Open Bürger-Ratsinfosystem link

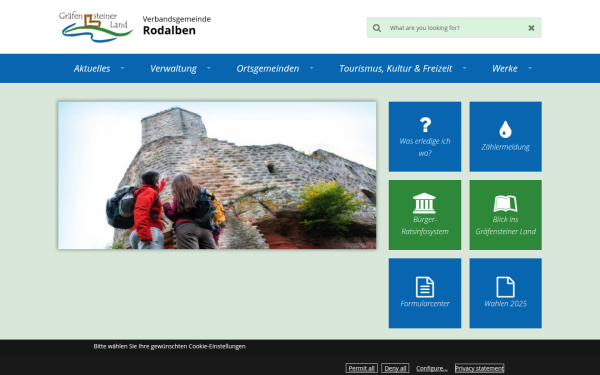point(425,225)
